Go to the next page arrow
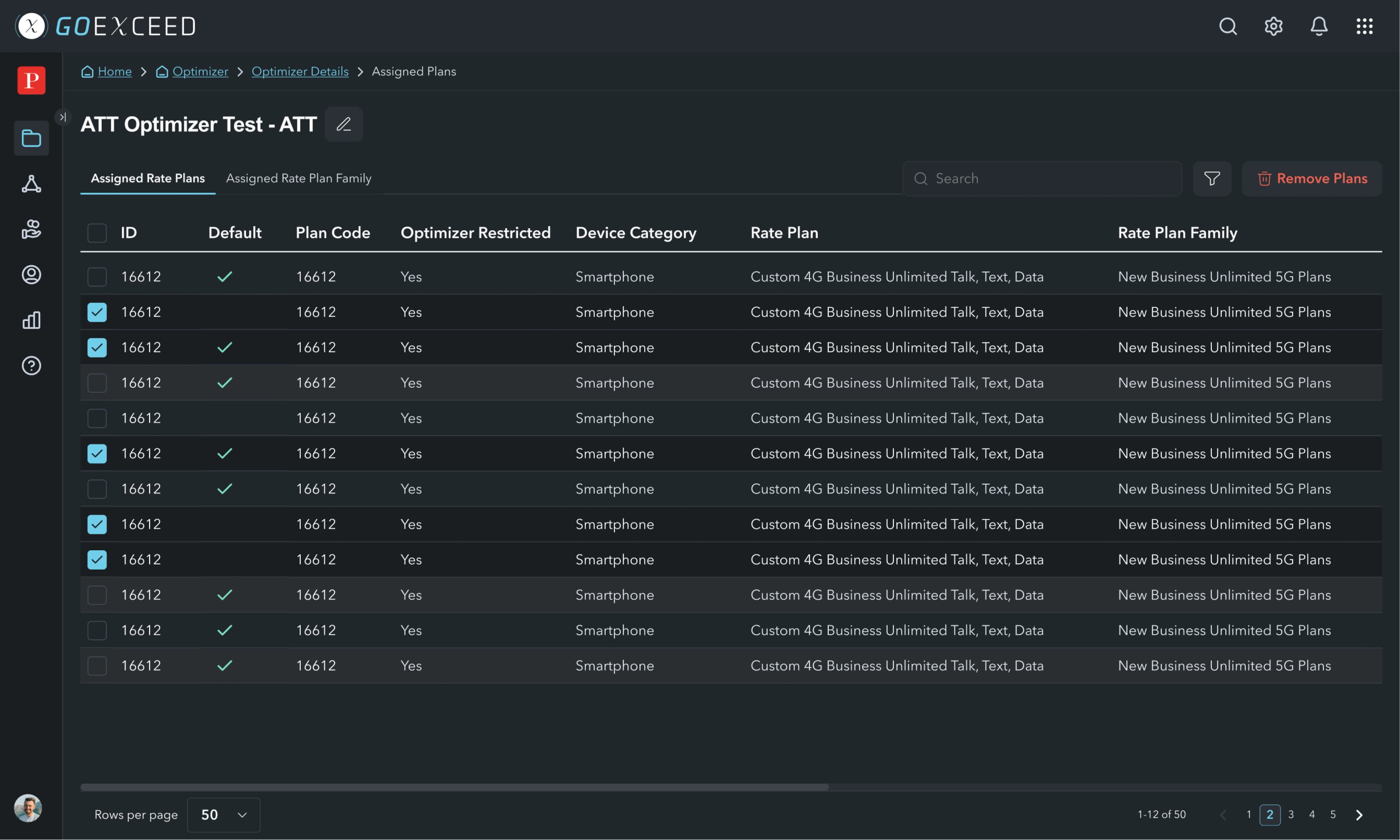 (x=1359, y=814)
